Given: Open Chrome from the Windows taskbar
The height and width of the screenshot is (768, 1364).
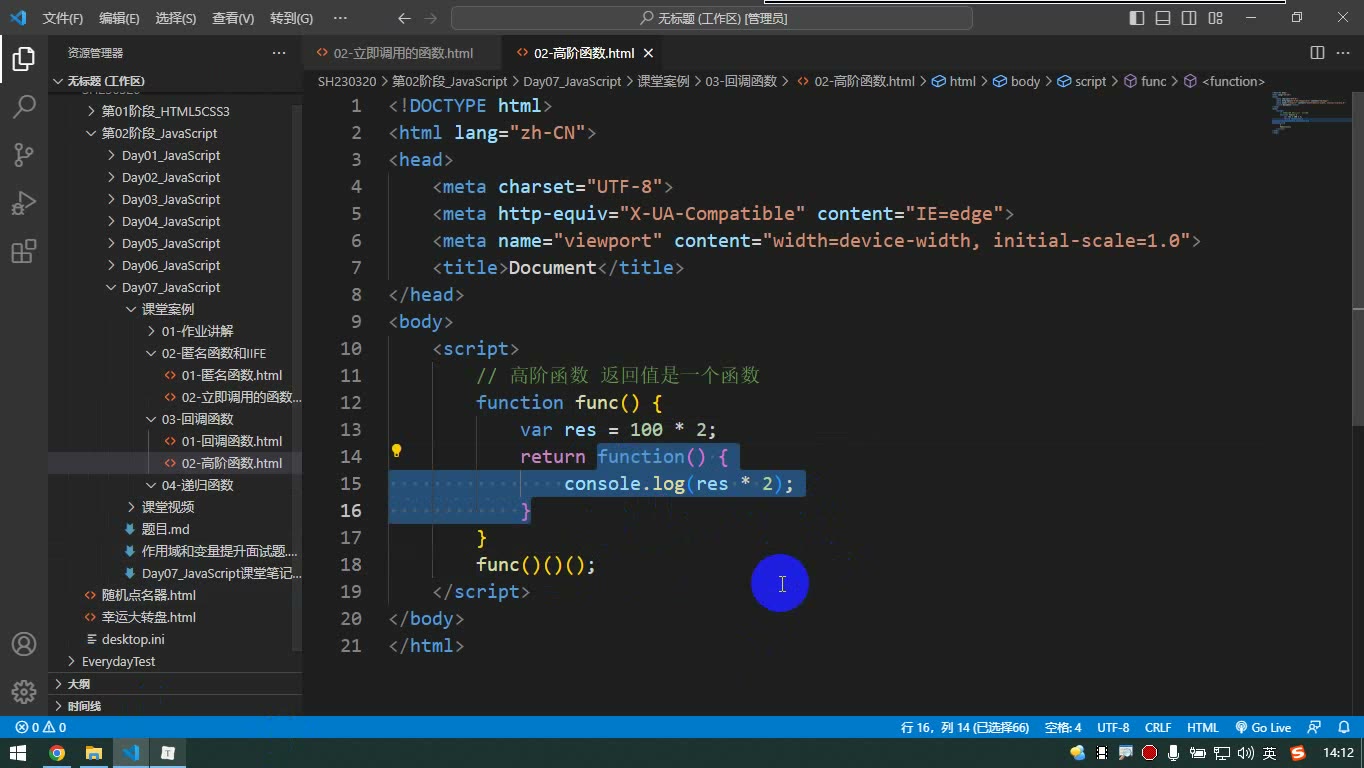Looking at the screenshot, I should 57,753.
